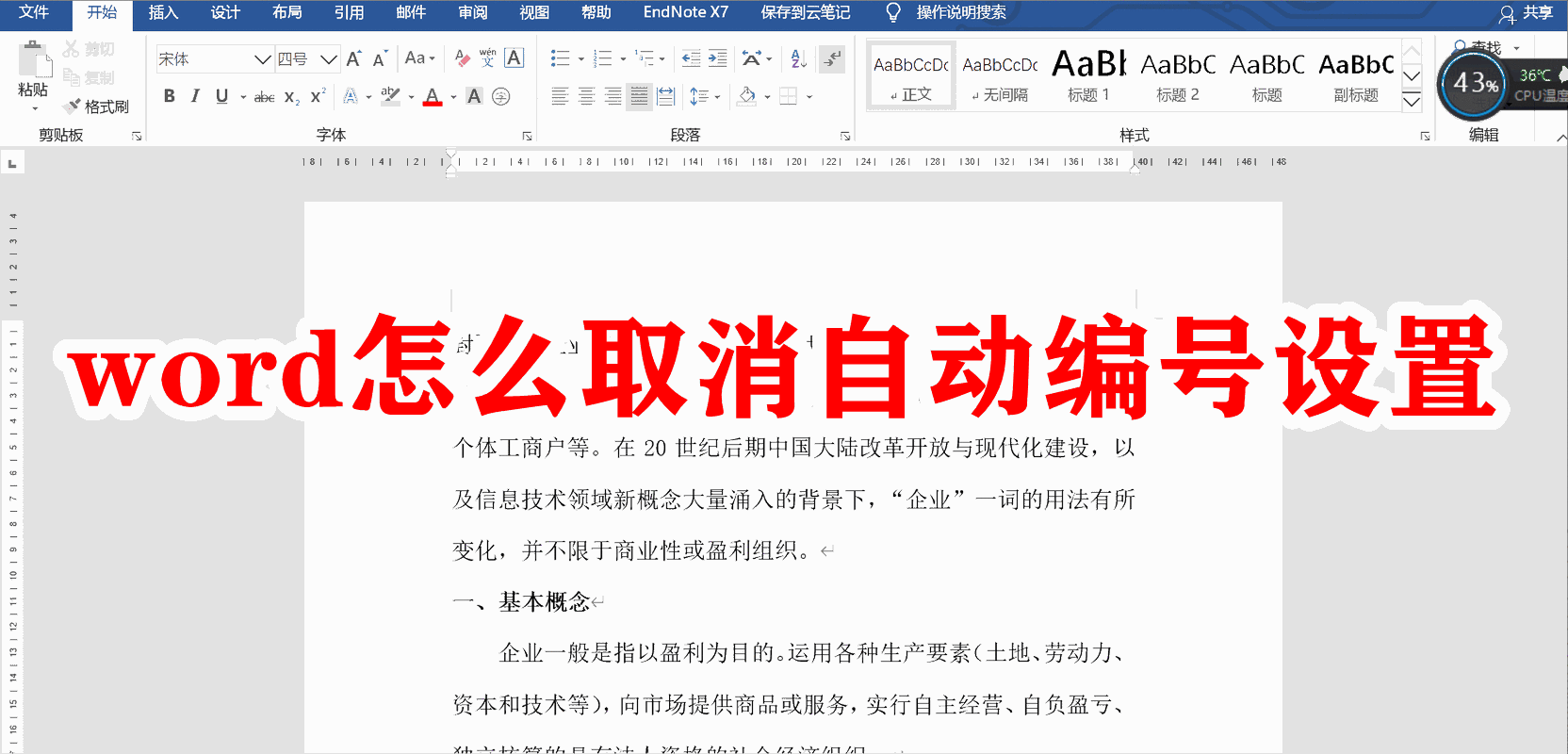Clear all formatting with the eraser icon
Screen dimensions: 1568x754
(x=462, y=58)
